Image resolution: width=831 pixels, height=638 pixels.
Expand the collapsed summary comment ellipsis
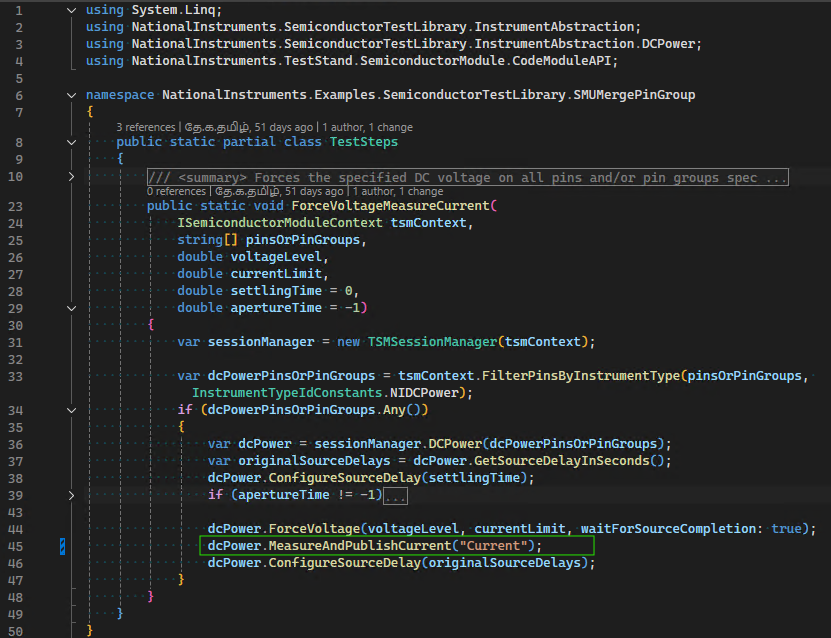pyautogui.click(x=777, y=176)
